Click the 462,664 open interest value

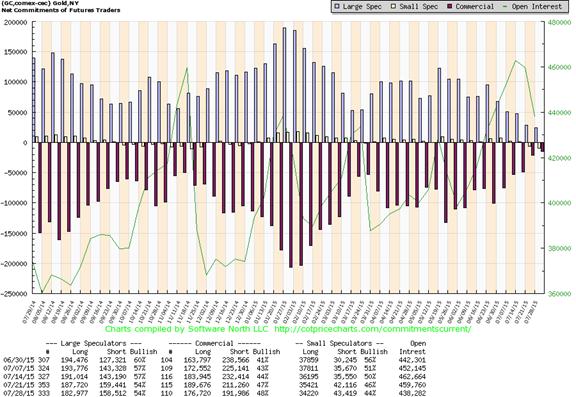[x=412, y=377]
